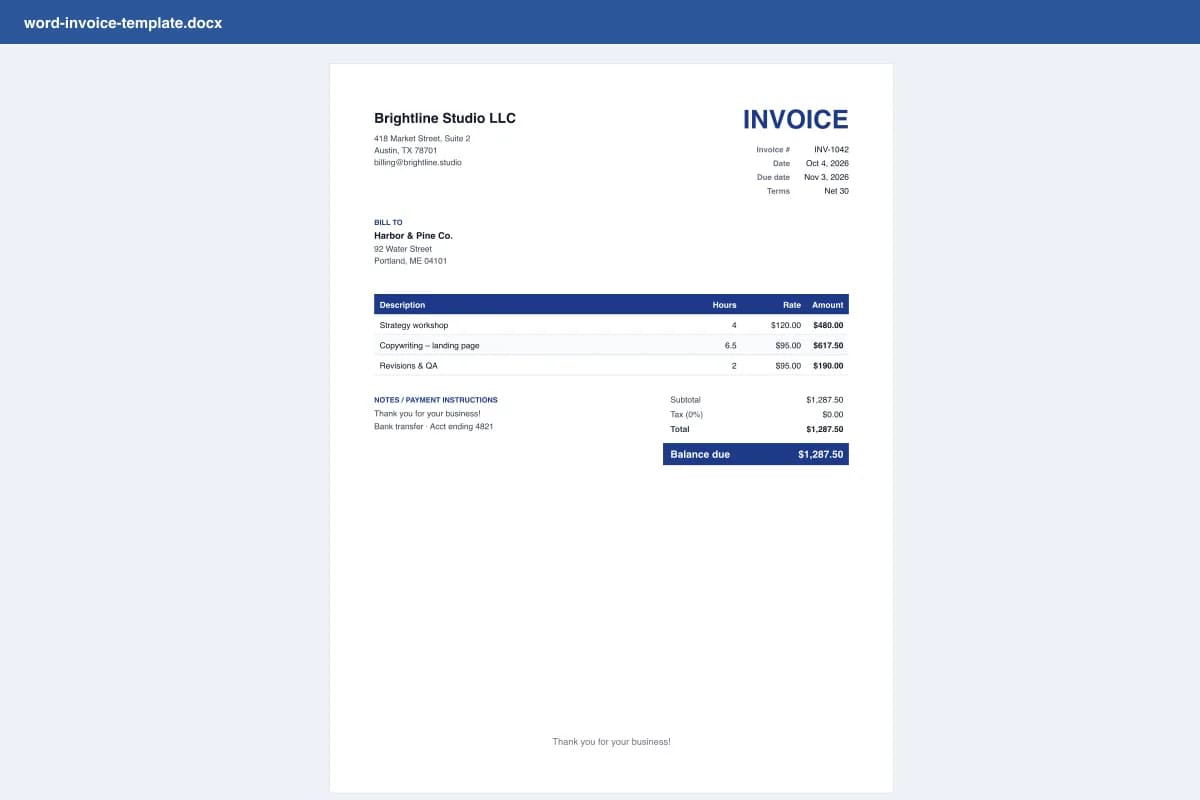Click the Austin, TX 78701 line
Viewport: 1200px width, 800px height.
(x=405, y=150)
